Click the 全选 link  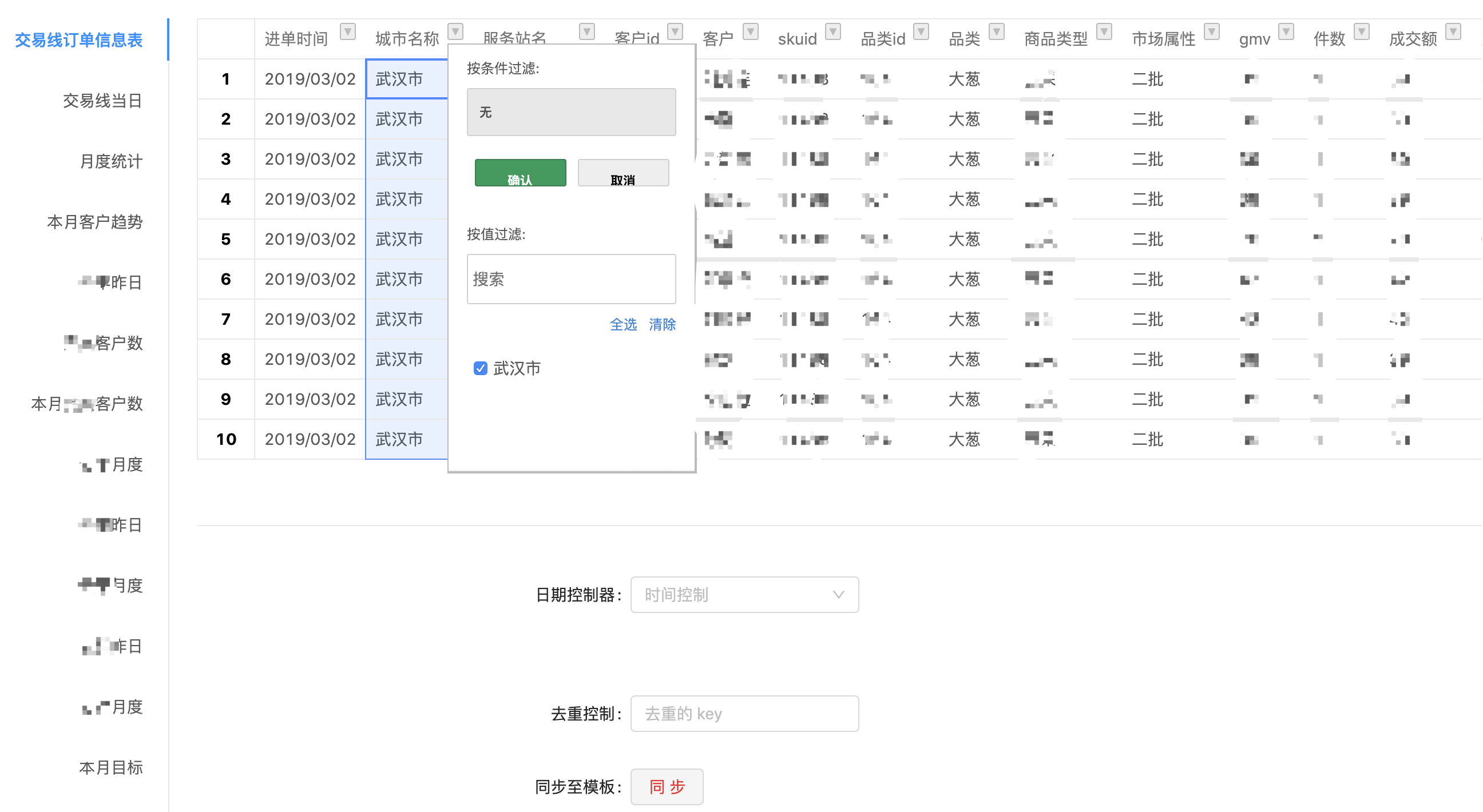click(x=623, y=325)
